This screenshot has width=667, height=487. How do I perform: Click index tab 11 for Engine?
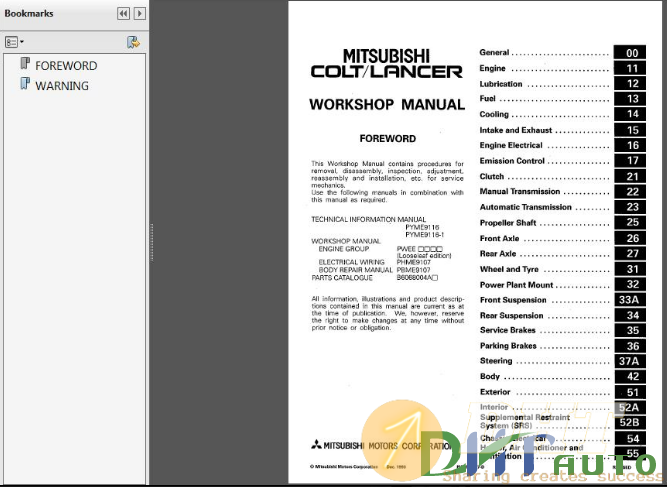(x=630, y=68)
